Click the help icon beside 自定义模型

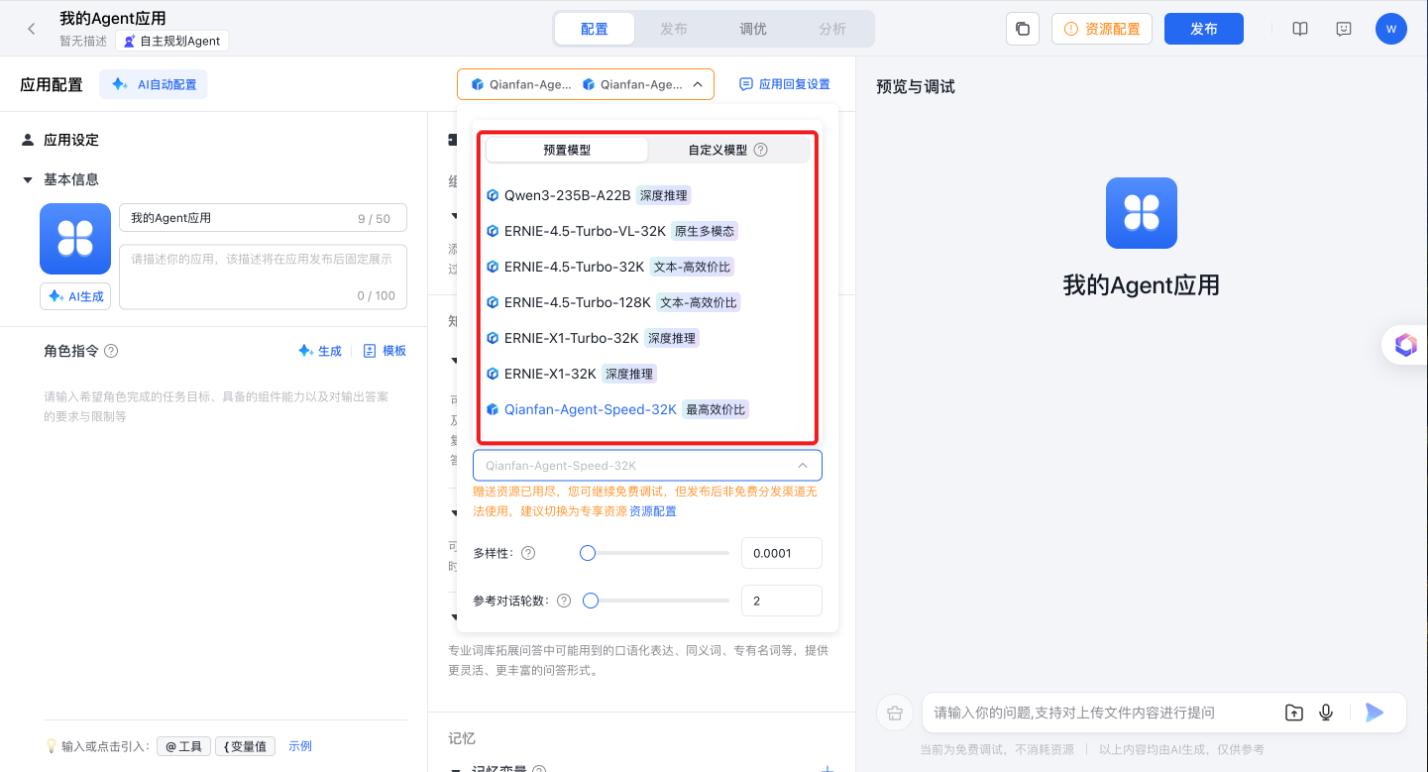coord(760,150)
